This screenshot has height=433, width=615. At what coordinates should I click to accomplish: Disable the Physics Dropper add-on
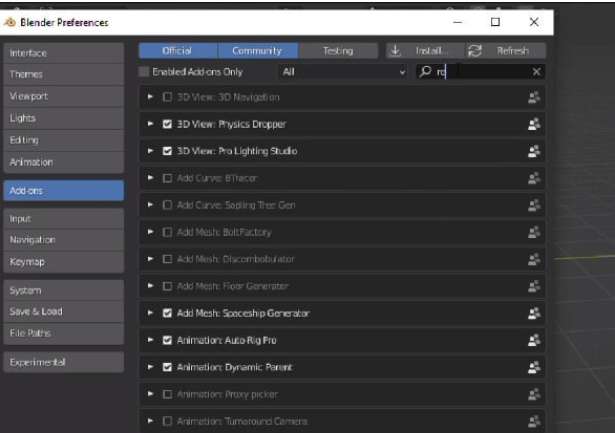click(167, 124)
